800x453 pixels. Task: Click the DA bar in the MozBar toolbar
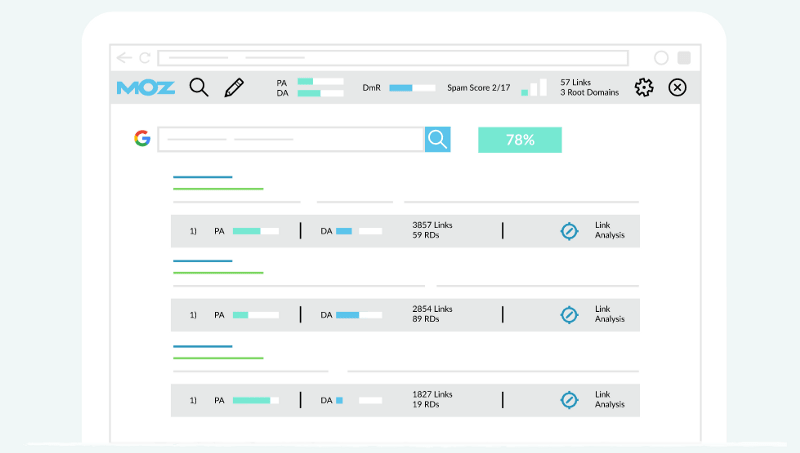click(x=320, y=93)
